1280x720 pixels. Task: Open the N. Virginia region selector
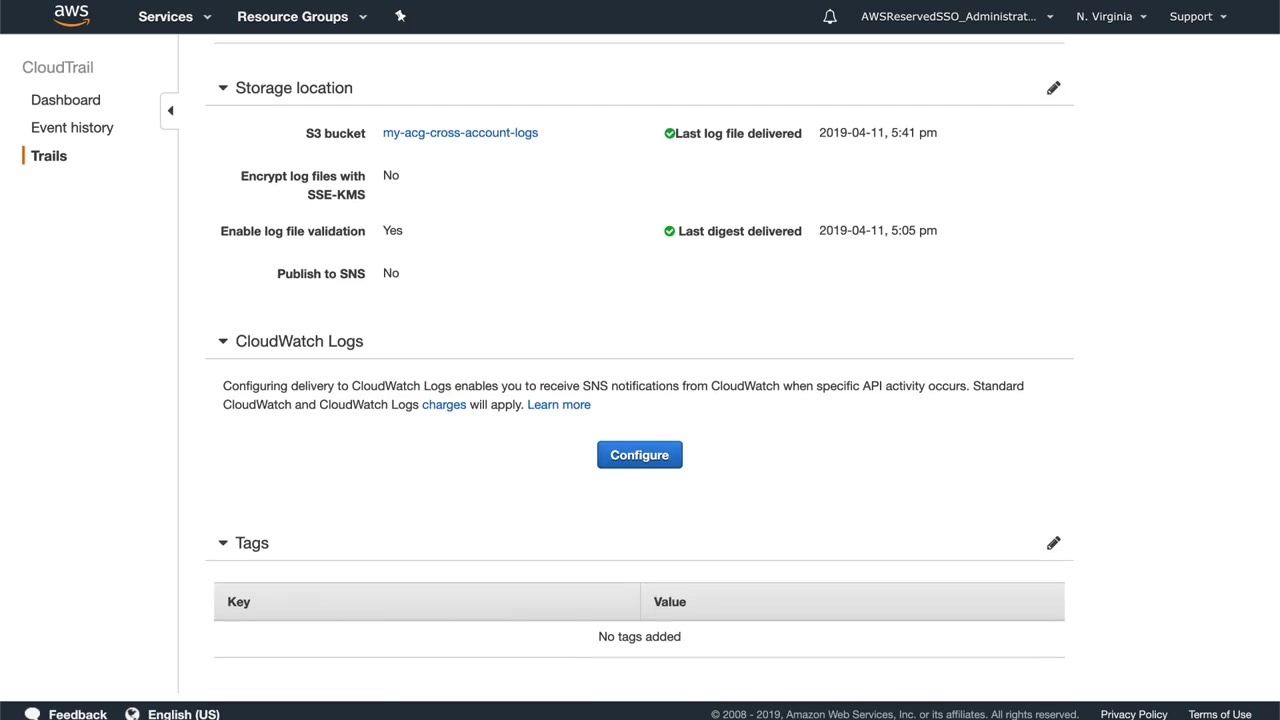(1111, 17)
